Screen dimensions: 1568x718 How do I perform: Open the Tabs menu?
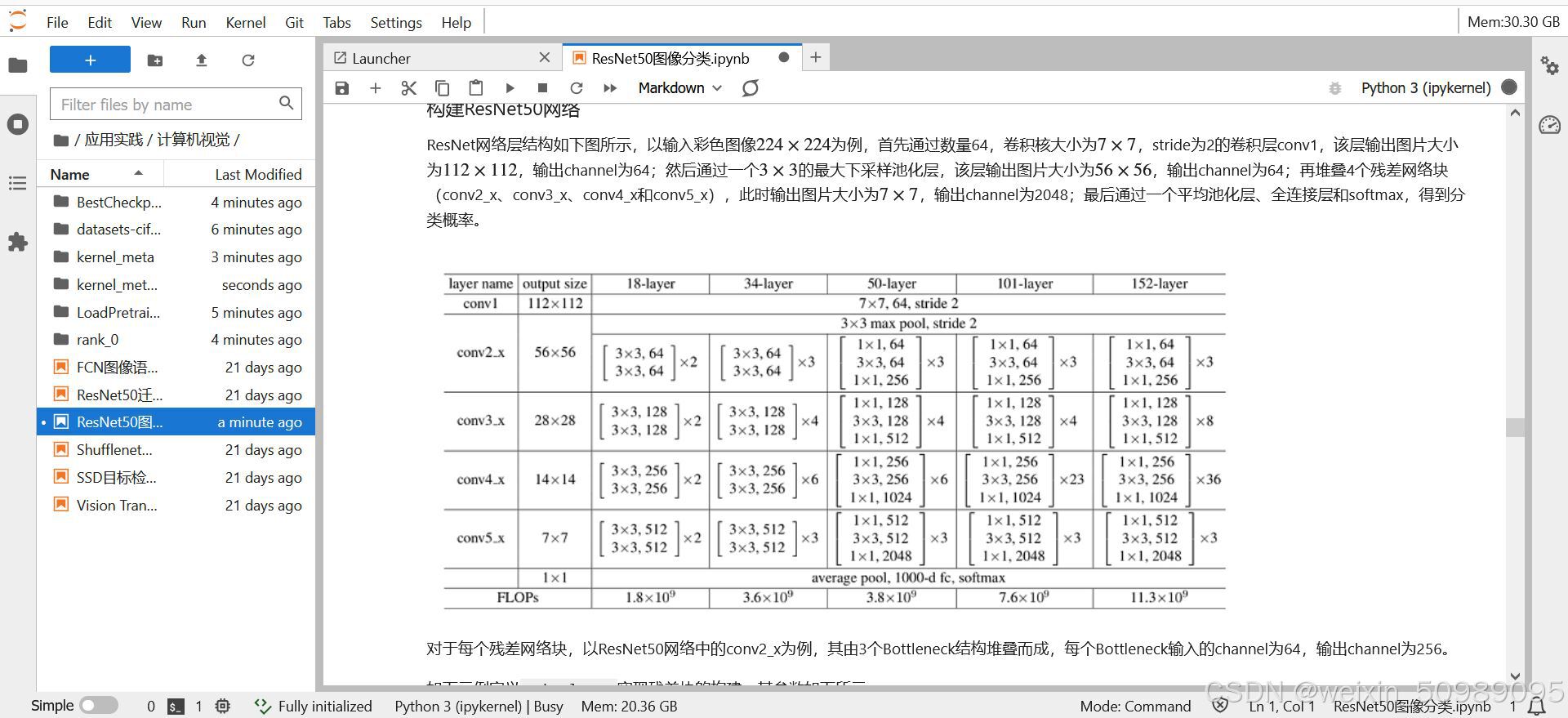pos(336,22)
